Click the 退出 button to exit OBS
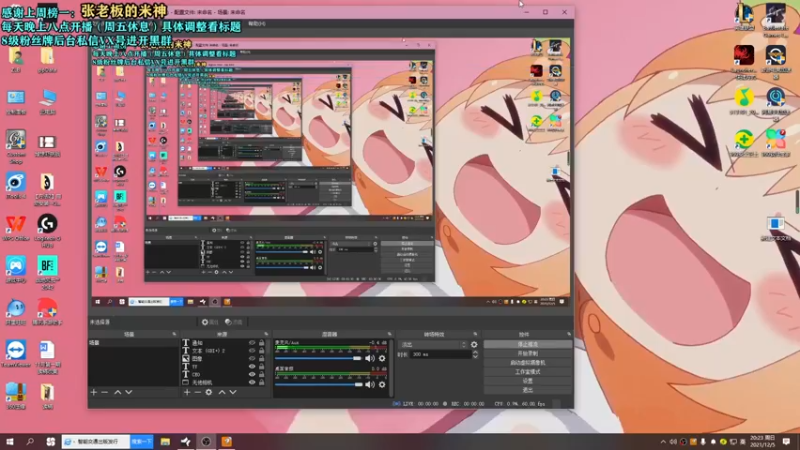Viewport: 800px width, 450px height. tap(528, 390)
